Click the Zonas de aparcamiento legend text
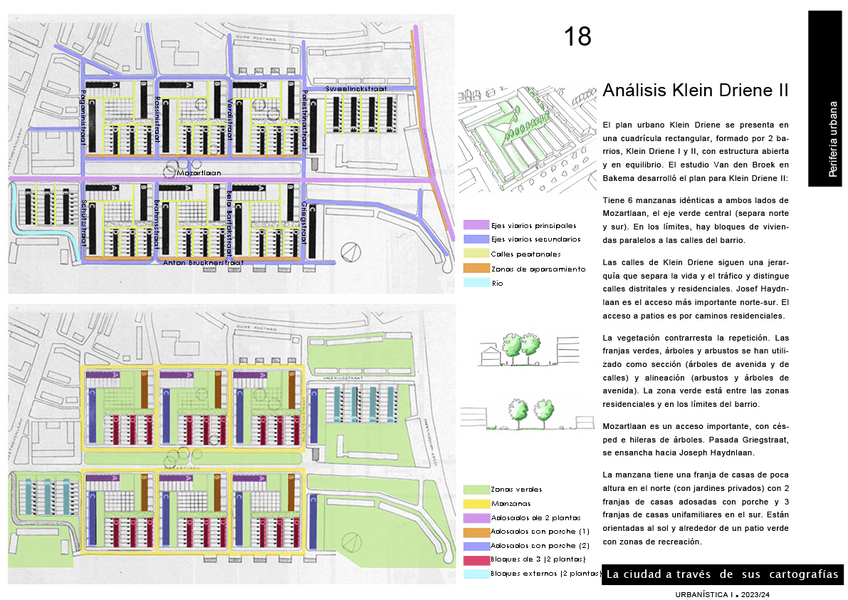The image size is (848, 600). [x=538, y=269]
